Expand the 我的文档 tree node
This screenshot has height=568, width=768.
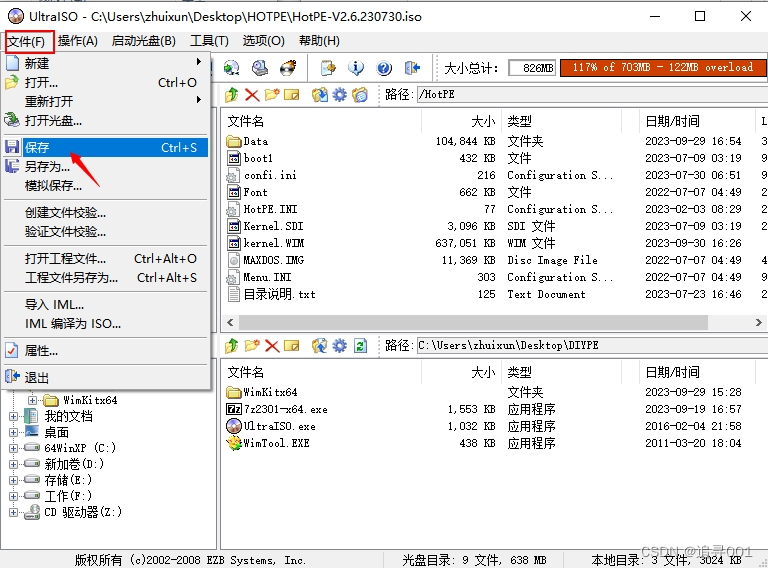(x=13, y=416)
